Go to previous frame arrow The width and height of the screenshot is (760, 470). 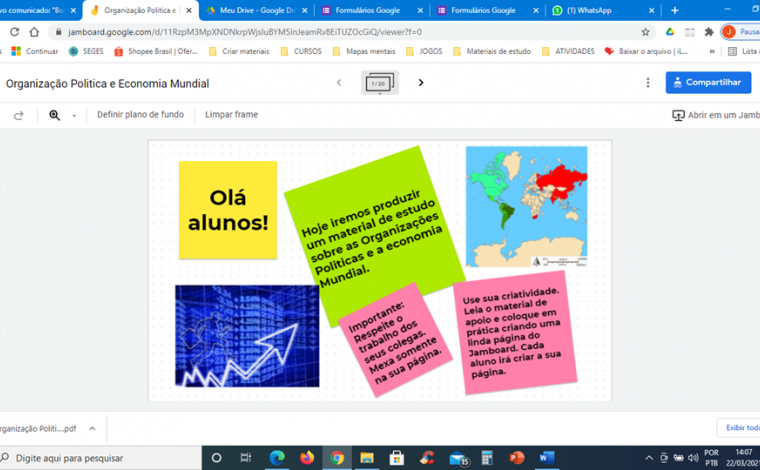coord(339,83)
